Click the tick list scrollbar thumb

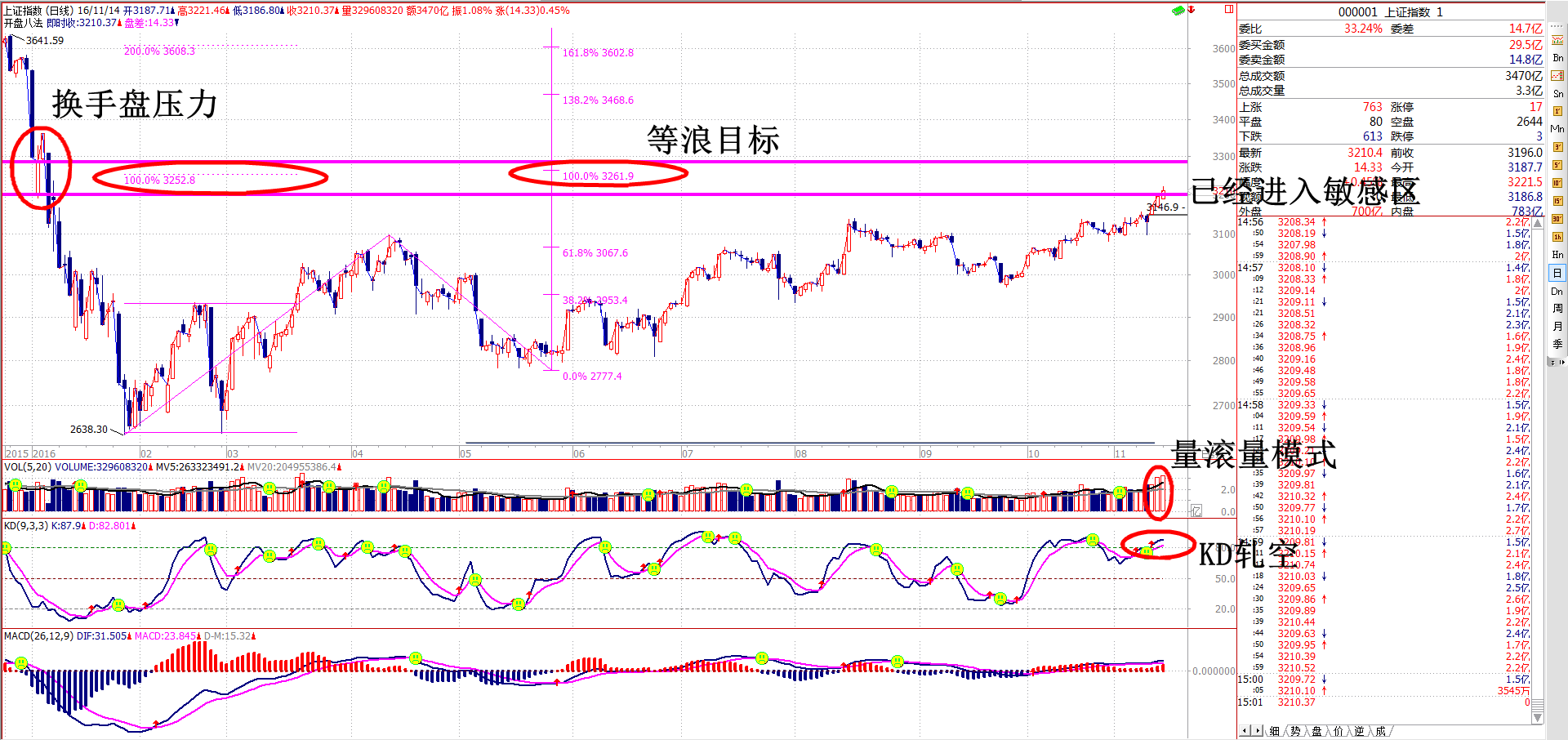[x=1538, y=705]
